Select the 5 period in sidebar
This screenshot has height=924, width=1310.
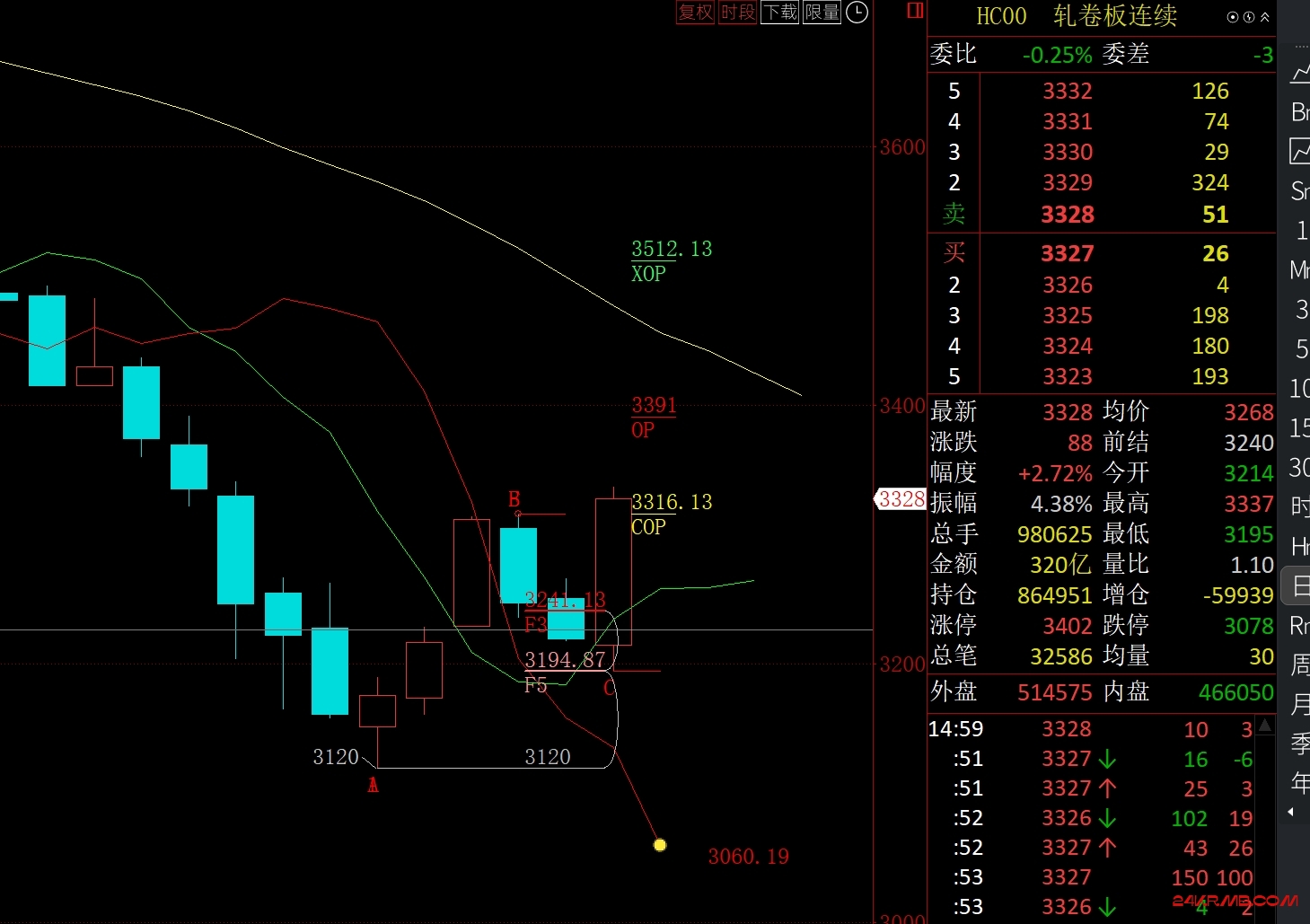click(x=1302, y=348)
